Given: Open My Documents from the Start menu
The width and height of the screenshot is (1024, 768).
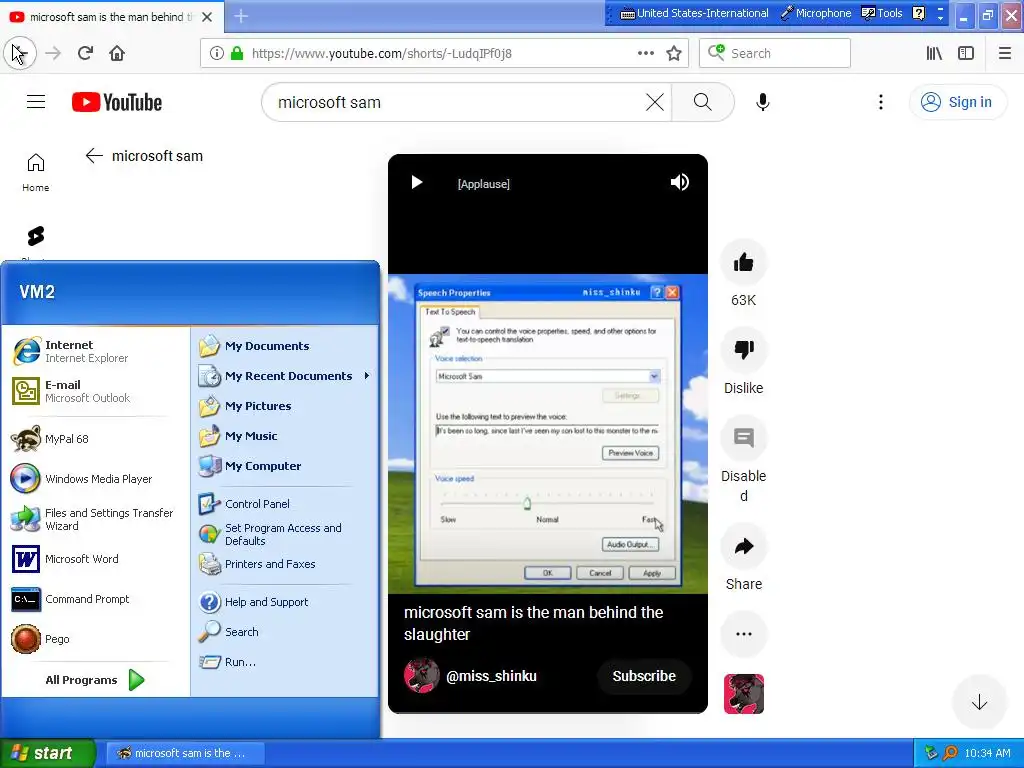Looking at the screenshot, I should click(x=285, y=346).
